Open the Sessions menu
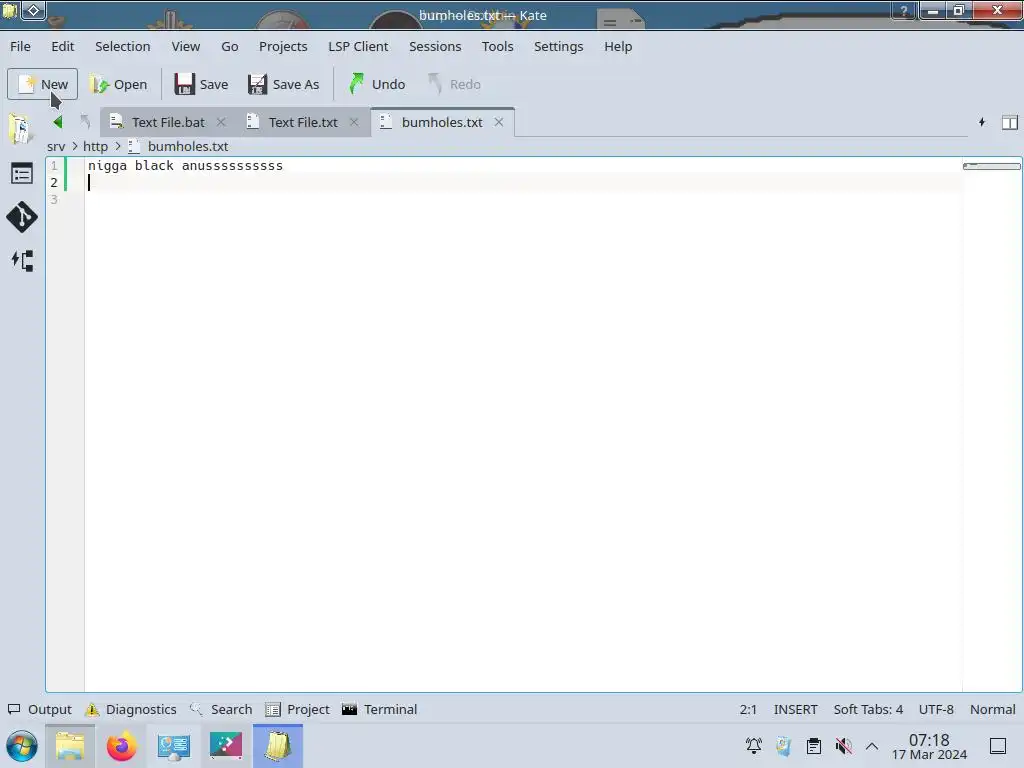 [435, 46]
